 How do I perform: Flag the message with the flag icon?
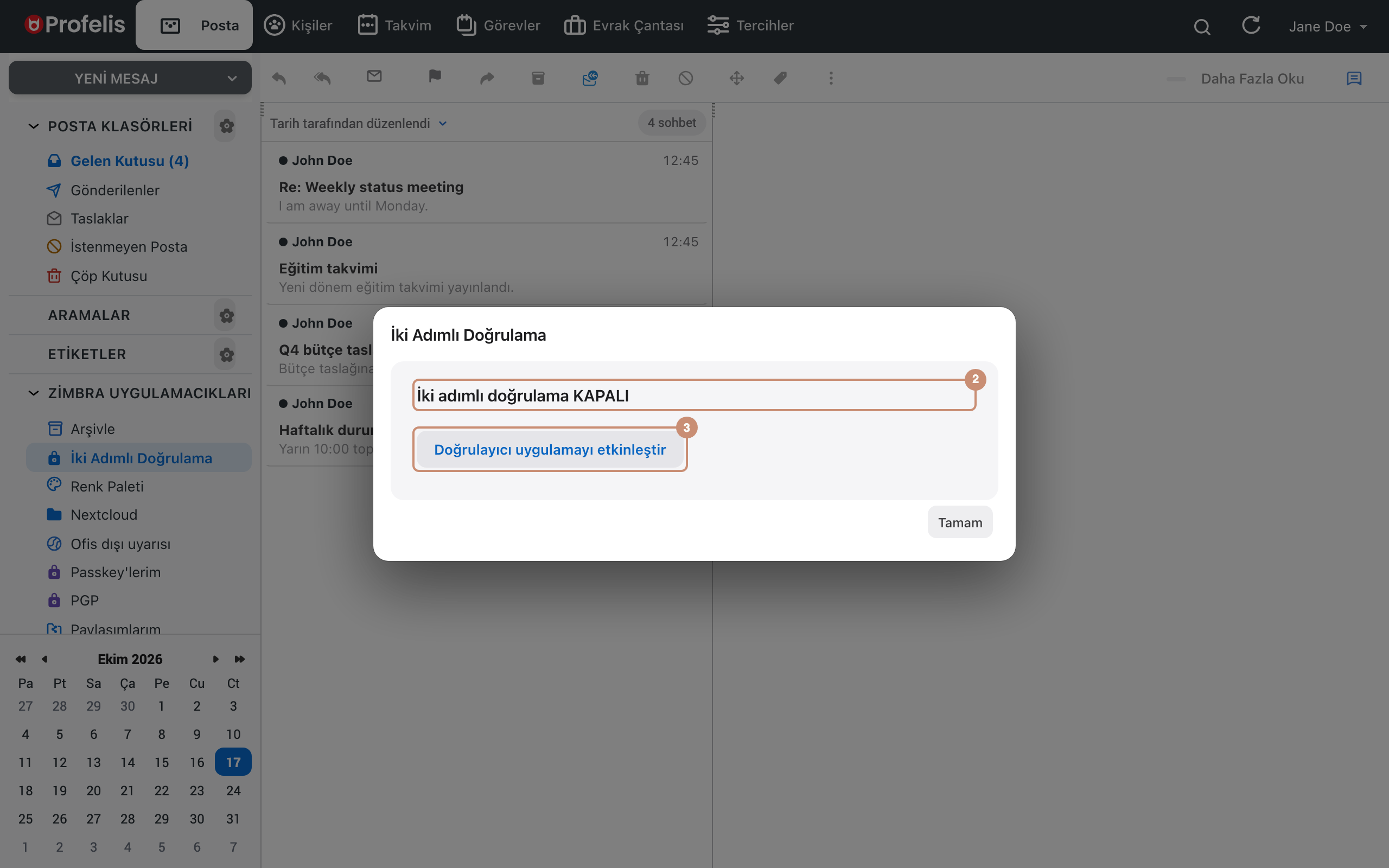coord(435,76)
